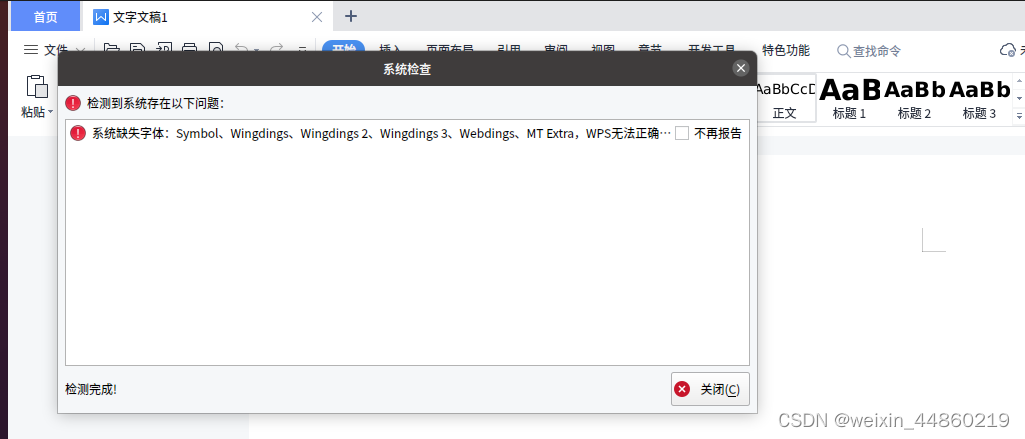Apply the 标题 3 style

coord(979,98)
